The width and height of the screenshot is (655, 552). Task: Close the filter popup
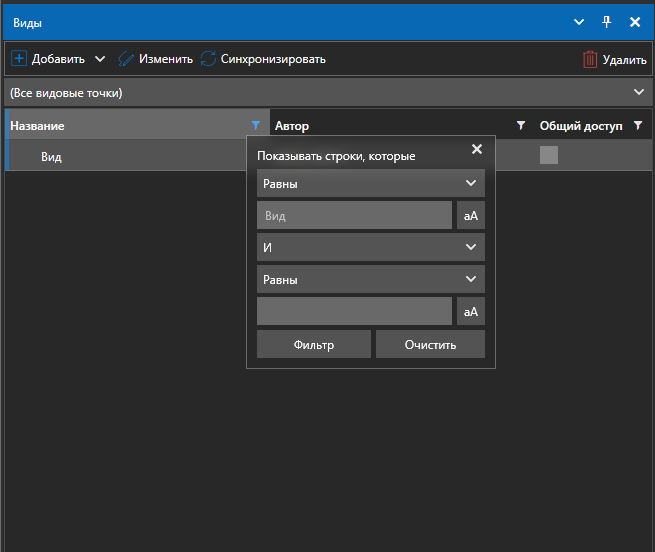[x=476, y=149]
